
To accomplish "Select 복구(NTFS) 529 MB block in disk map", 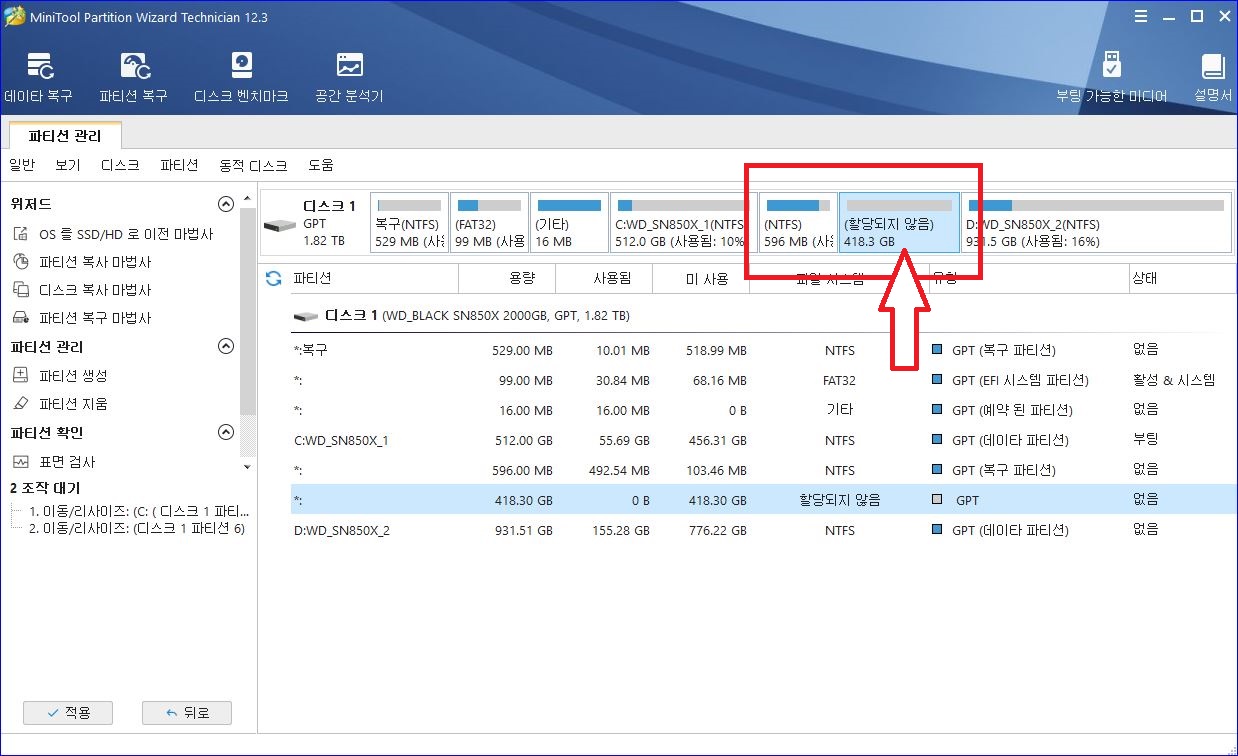I will pos(410,222).
